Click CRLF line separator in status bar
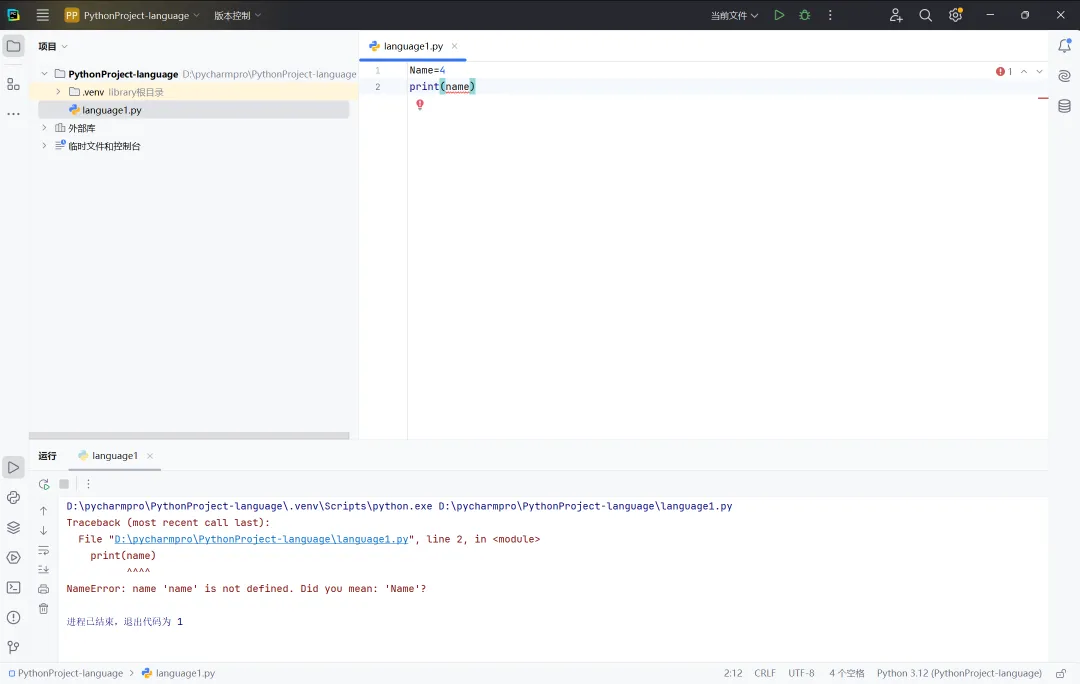1080x684 pixels. tap(765, 674)
